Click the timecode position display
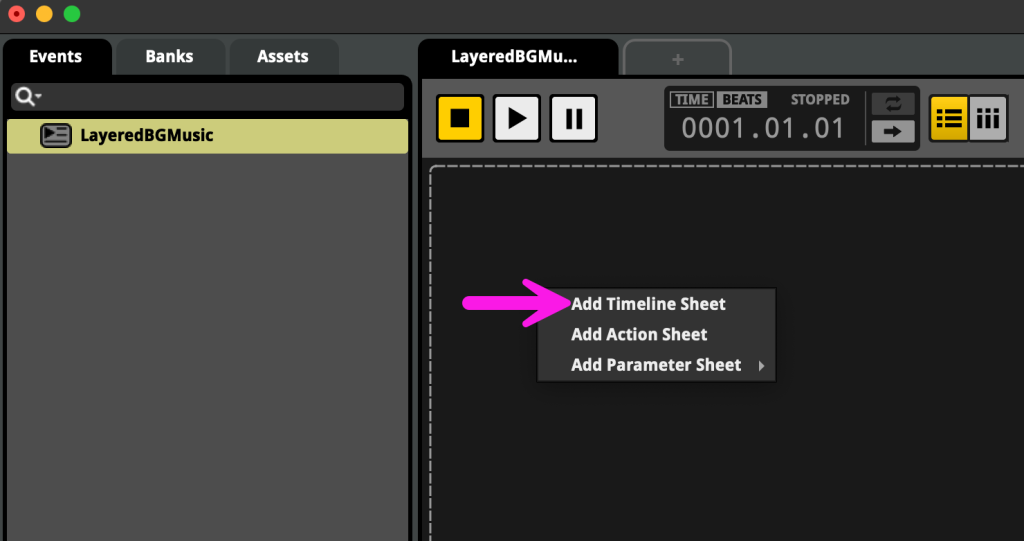The height and width of the screenshot is (541, 1024). [x=763, y=128]
